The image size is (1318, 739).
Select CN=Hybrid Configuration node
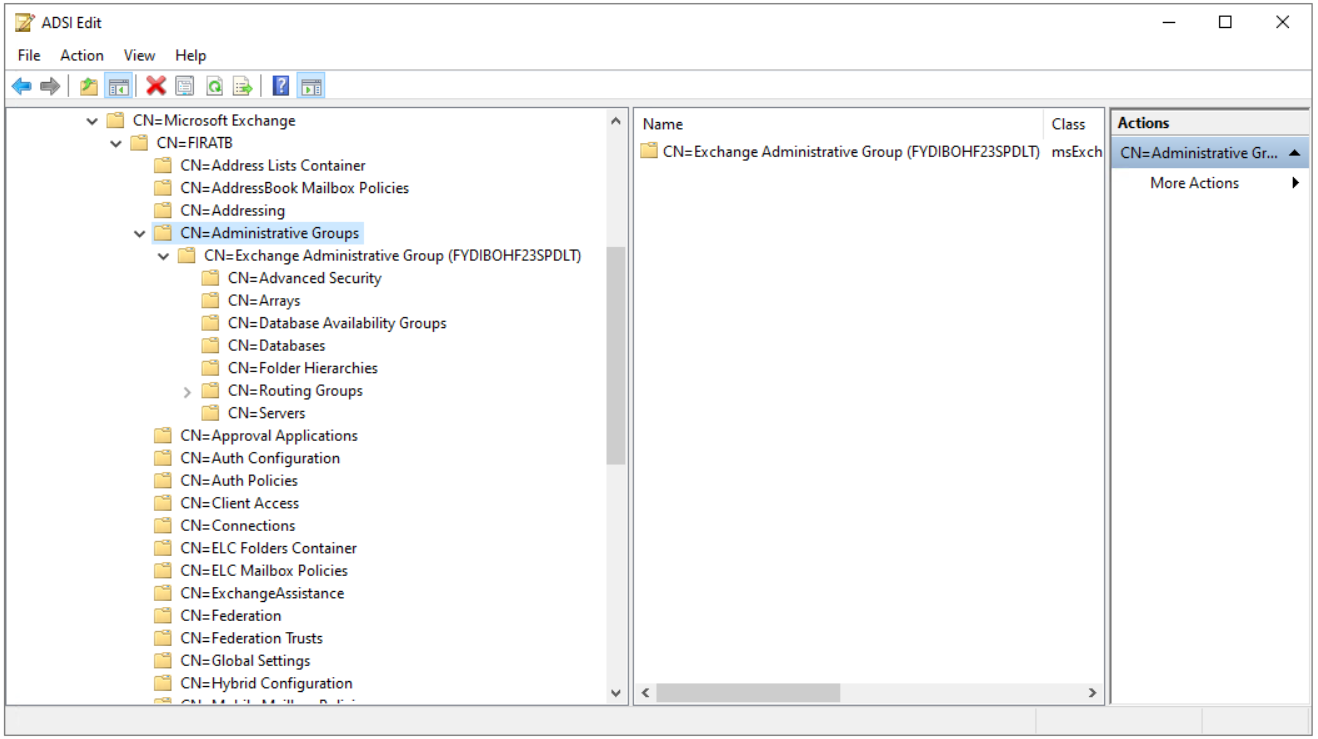click(x=266, y=683)
